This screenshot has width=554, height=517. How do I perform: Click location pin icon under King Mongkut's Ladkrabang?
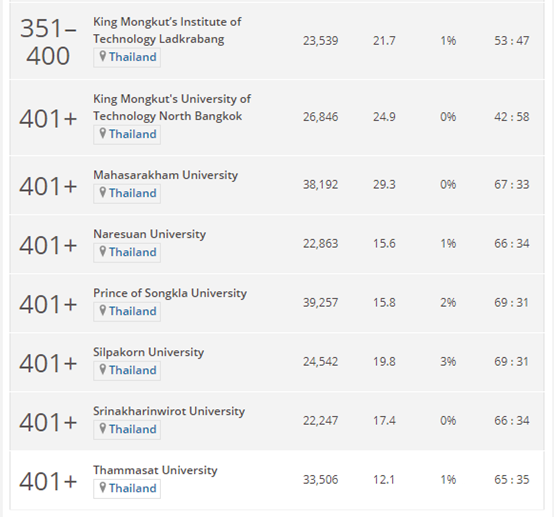tap(103, 56)
